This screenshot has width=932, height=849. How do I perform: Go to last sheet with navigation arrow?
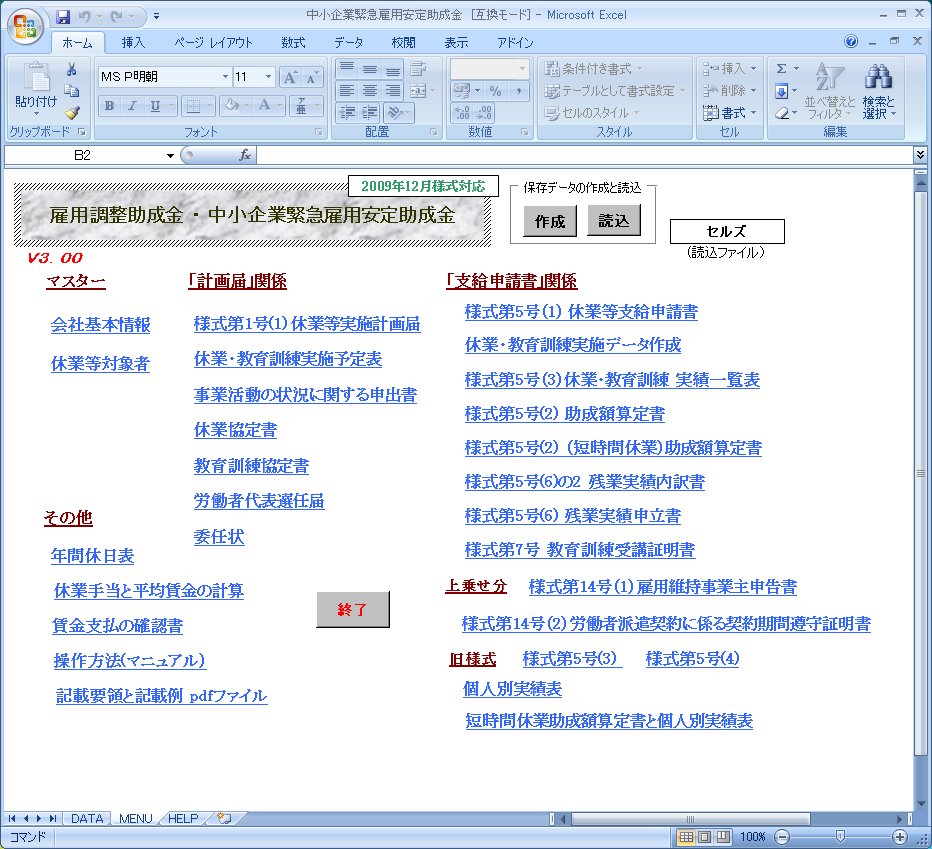(53, 819)
